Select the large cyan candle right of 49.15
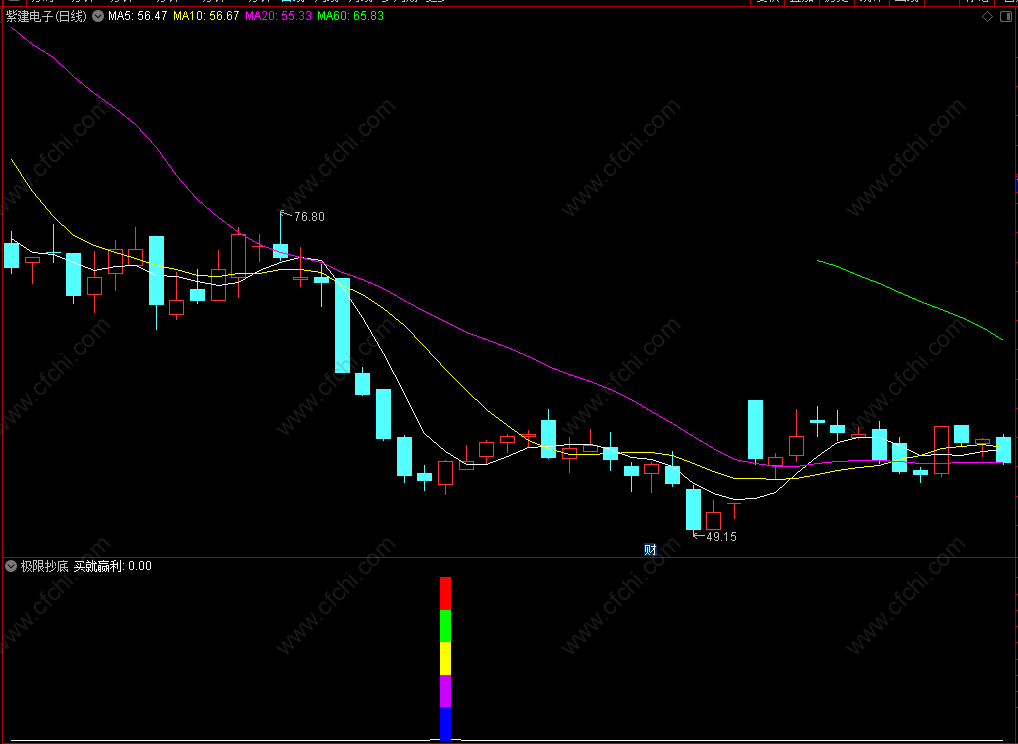Screen dimensions: 1018x744 pyautogui.click(x=756, y=430)
